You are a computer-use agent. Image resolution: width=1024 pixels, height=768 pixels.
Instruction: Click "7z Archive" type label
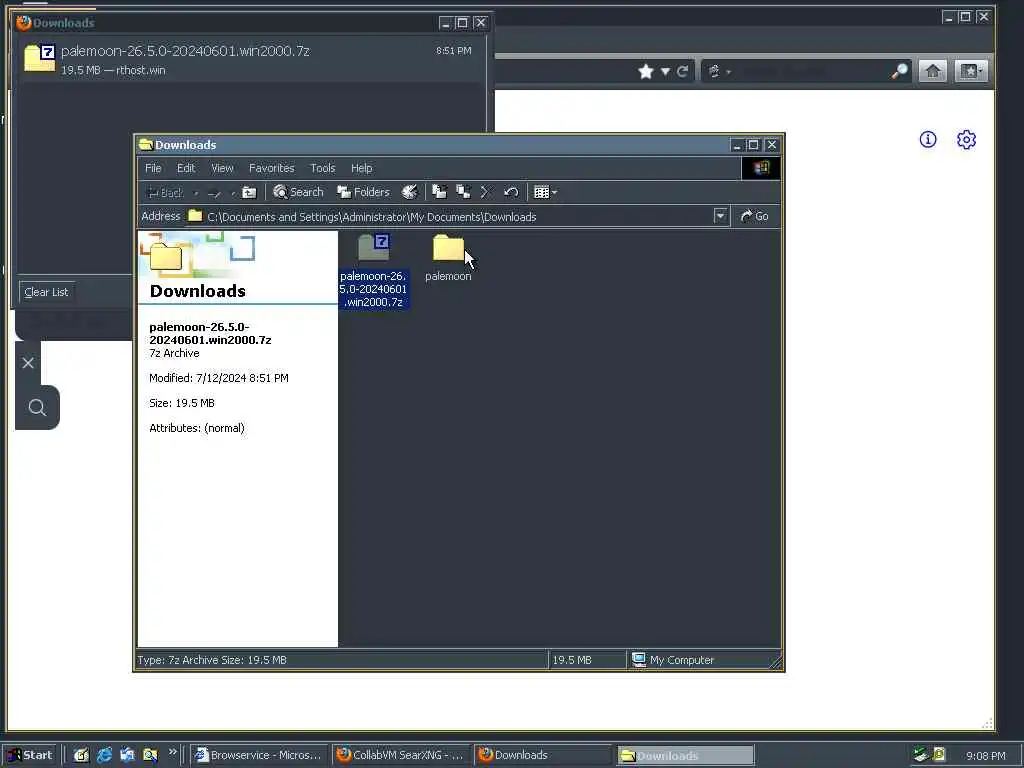[174, 353]
